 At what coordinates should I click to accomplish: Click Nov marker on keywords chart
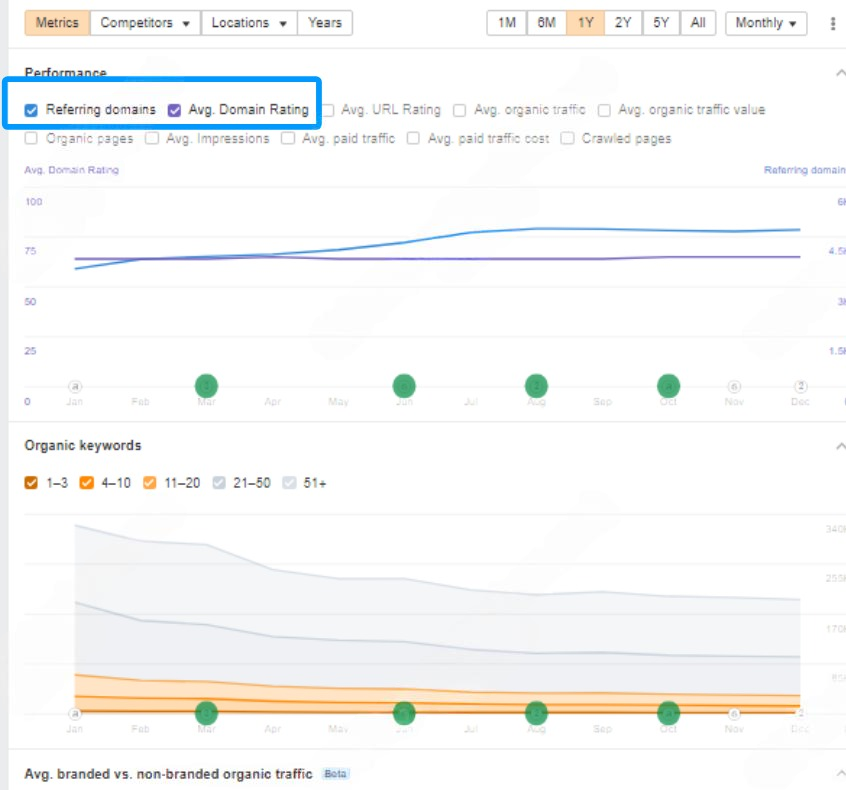[734, 714]
